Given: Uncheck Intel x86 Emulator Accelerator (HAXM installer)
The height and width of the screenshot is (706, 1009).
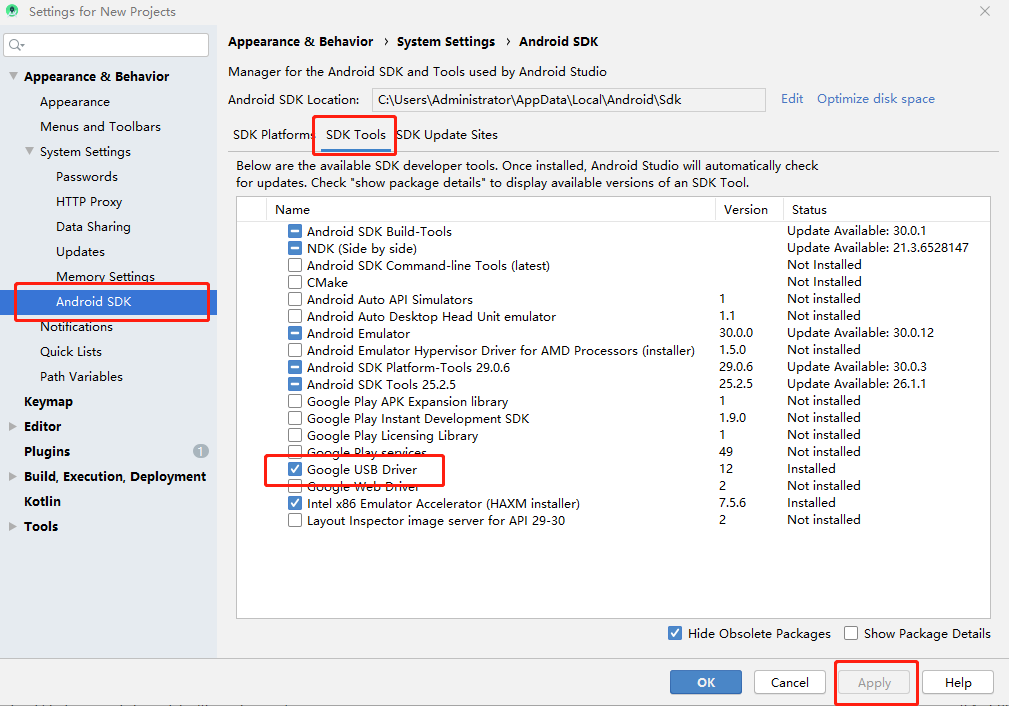Looking at the screenshot, I should pos(295,503).
